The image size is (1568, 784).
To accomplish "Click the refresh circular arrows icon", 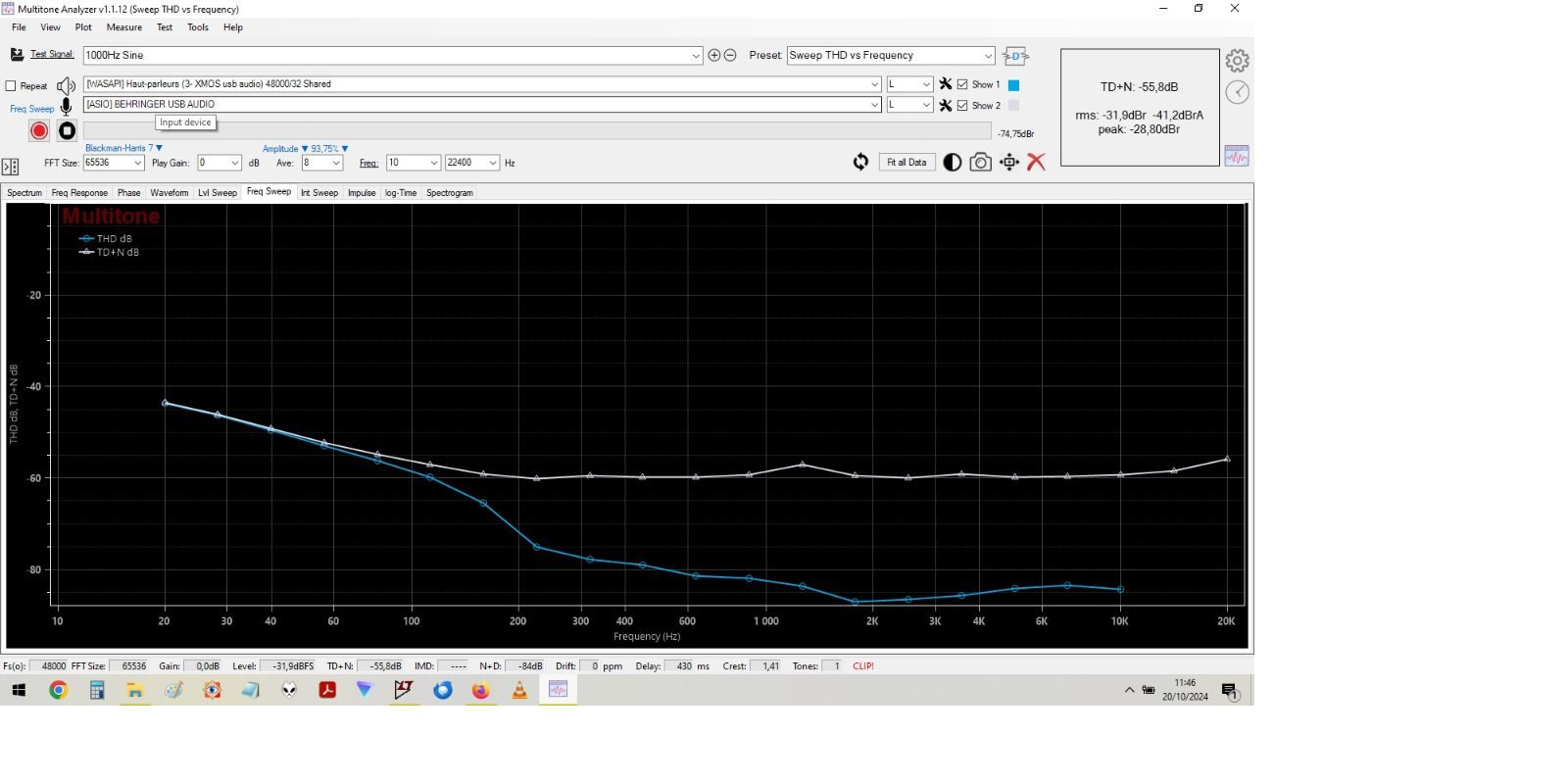I will point(860,162).
